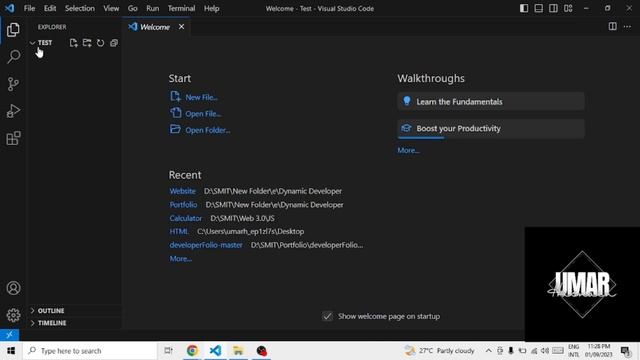Open the recent Portfolio folder
The width and height of the screenshot is (640, 360).
pyautogui.click(x=183, y=204)
